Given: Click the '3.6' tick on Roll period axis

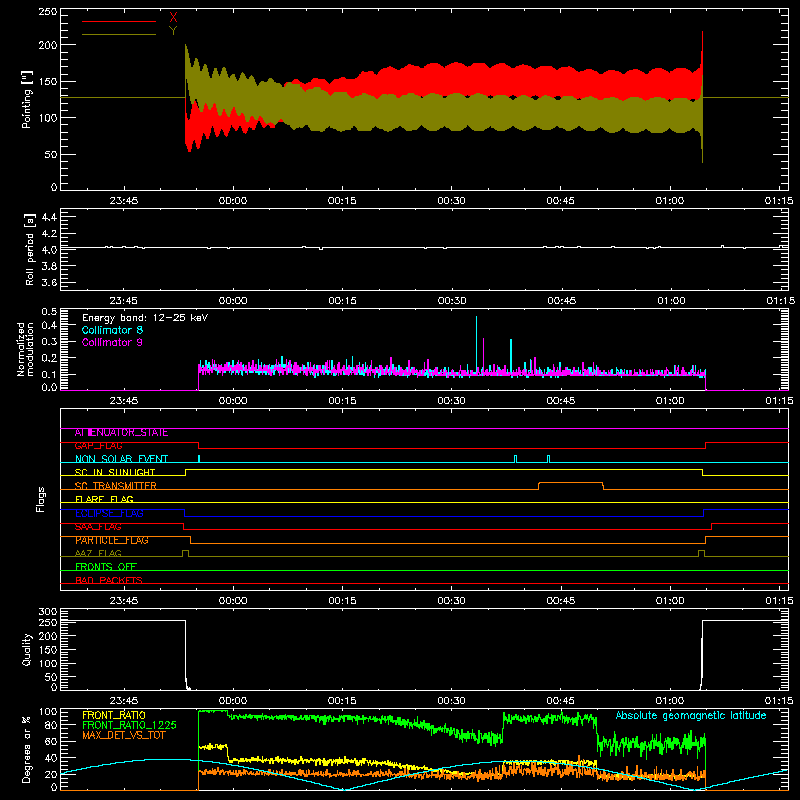Looking at the screenshot, I should [x=49, y=282].
